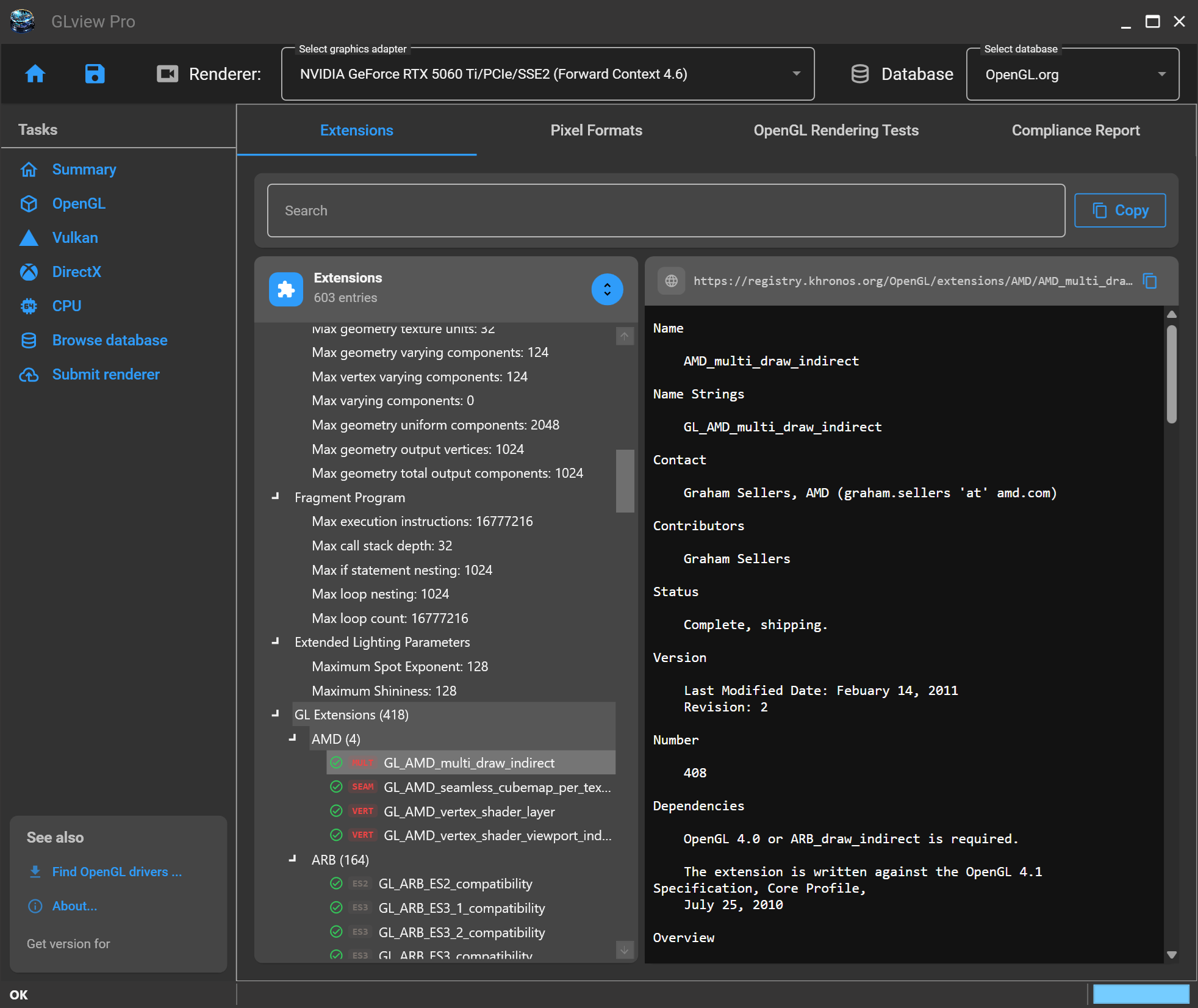This screenshot has height=1008, width=1198.
Task: Open the Summary task
Action: [84, 169]
